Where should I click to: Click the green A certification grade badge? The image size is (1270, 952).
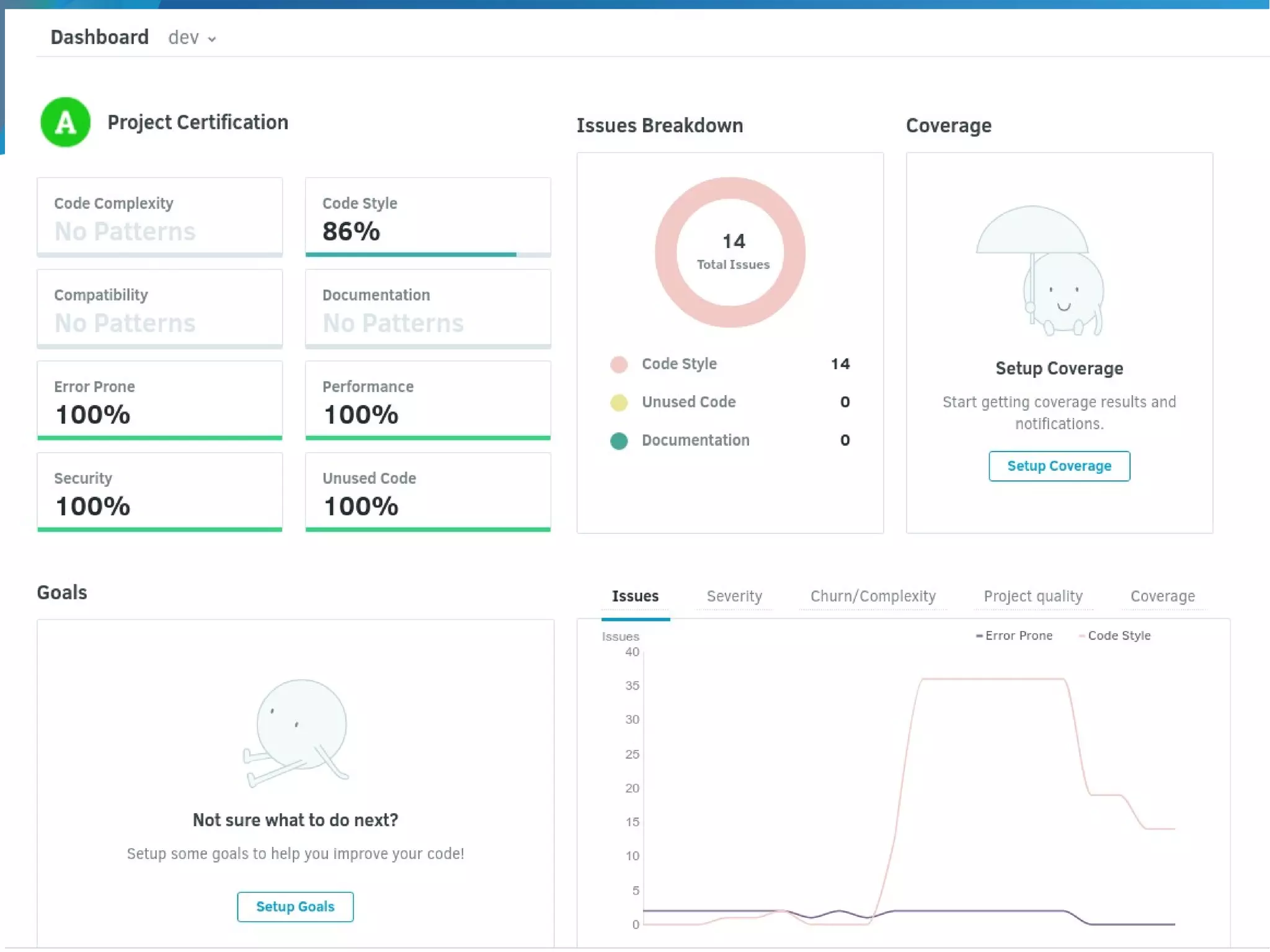click(65, 122)
